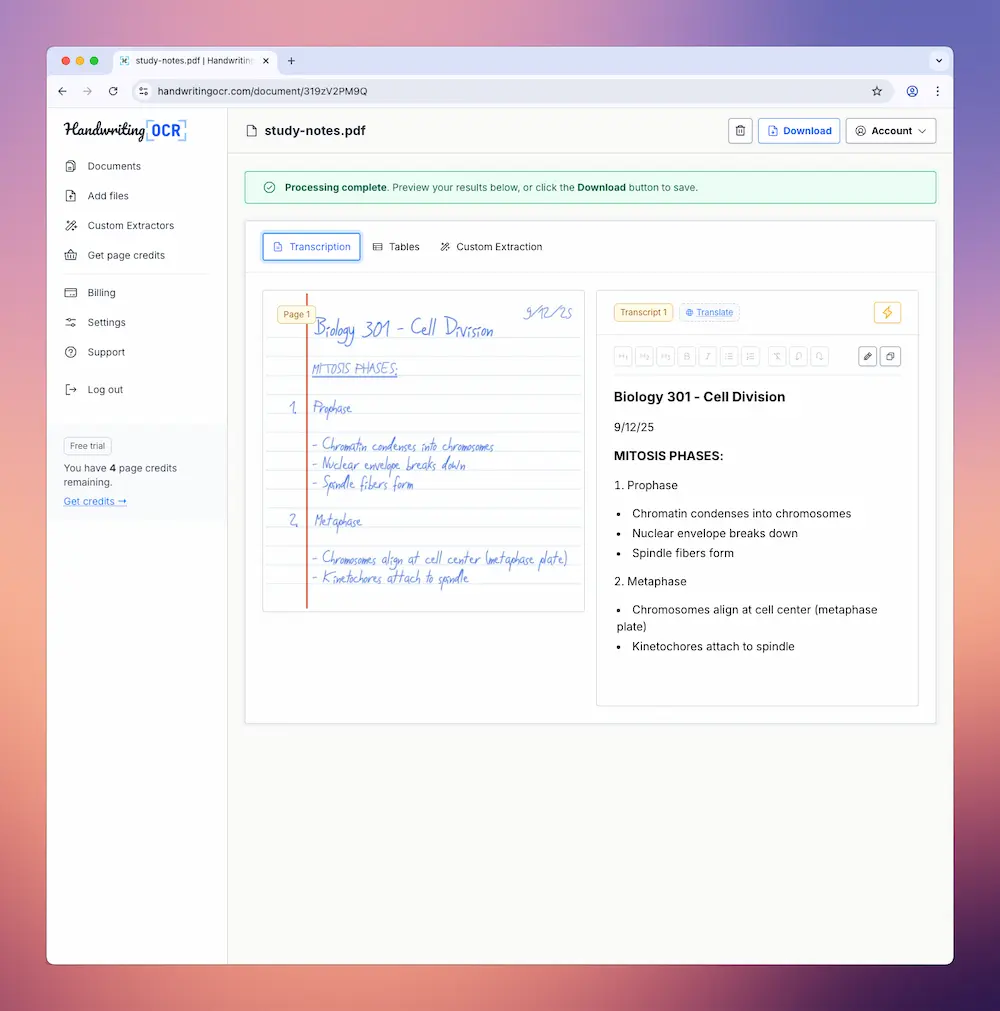Click the Get page credits basket icon
Image resolution: width=1000 pixels, height=1011 pixels.
click(x=70, y=255)
